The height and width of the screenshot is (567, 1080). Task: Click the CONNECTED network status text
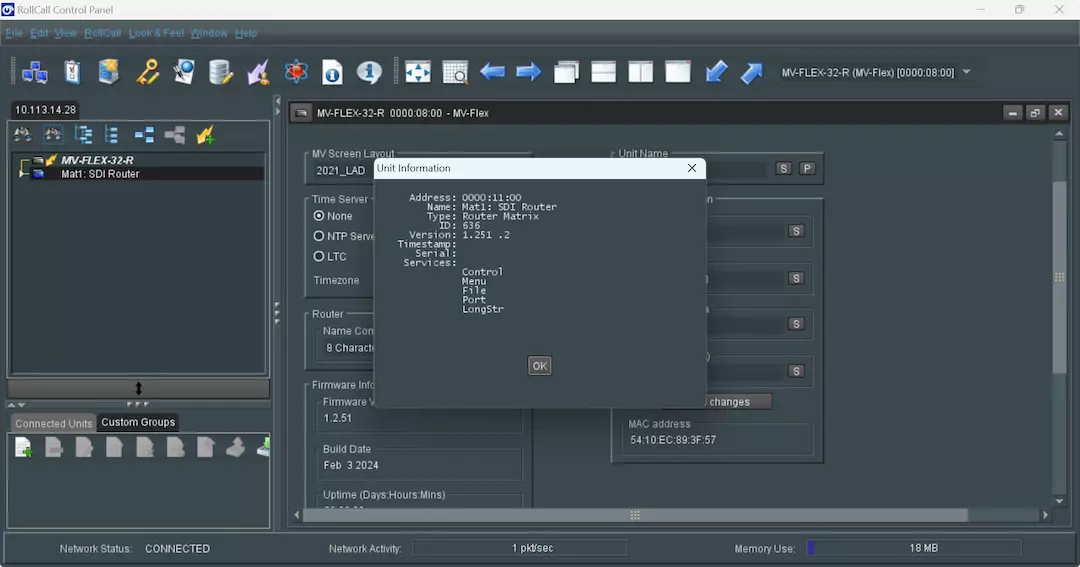[177, 548]
